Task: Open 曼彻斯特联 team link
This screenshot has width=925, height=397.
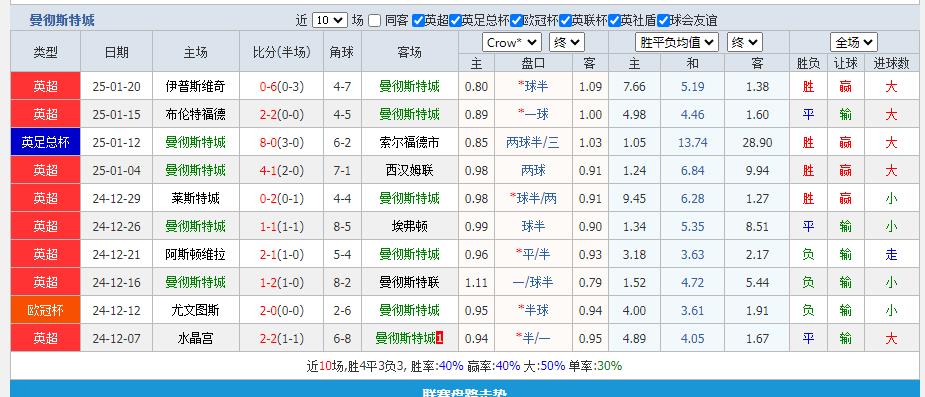Action: click(409, 283)
